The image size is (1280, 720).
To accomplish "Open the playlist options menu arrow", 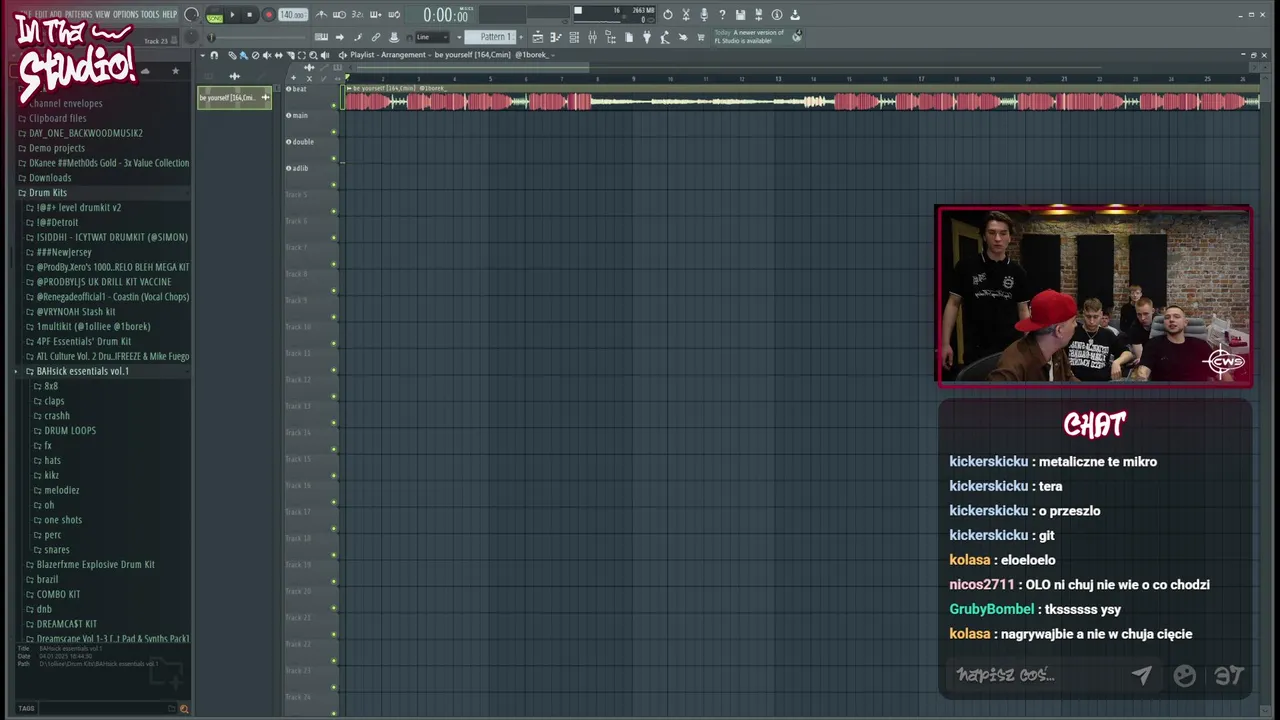I will tap(202, 55).
